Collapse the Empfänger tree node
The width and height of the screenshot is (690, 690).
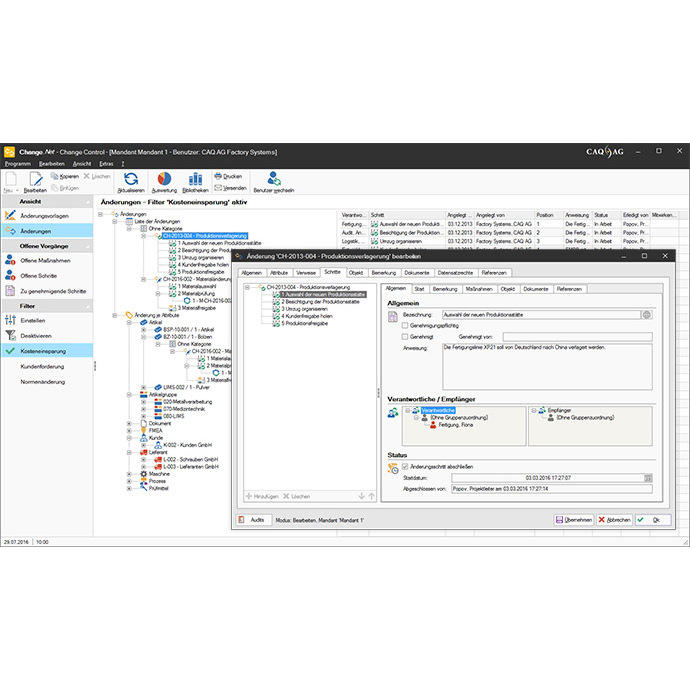point(532,410)
